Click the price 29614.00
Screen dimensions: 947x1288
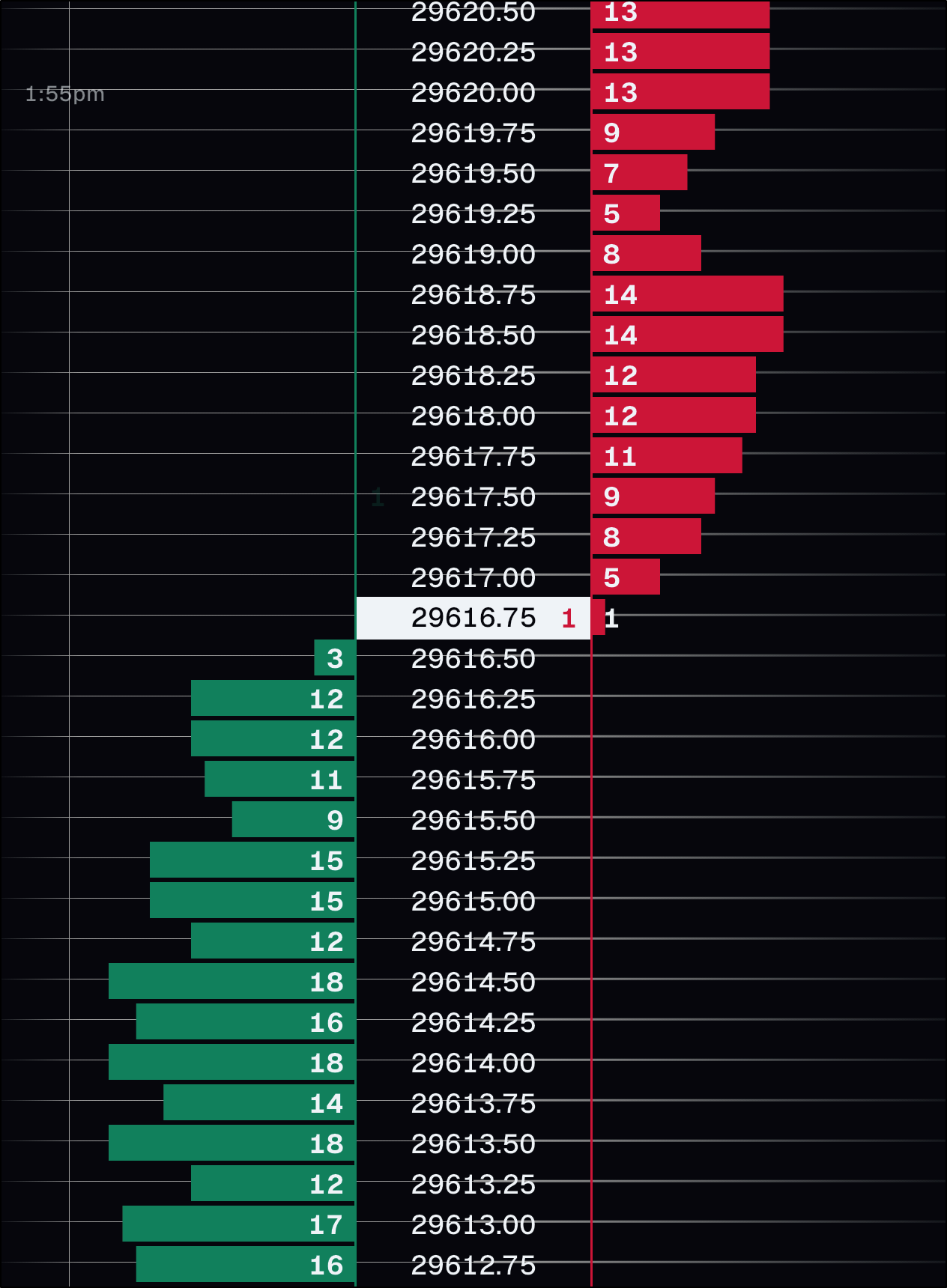(473, 1063)
